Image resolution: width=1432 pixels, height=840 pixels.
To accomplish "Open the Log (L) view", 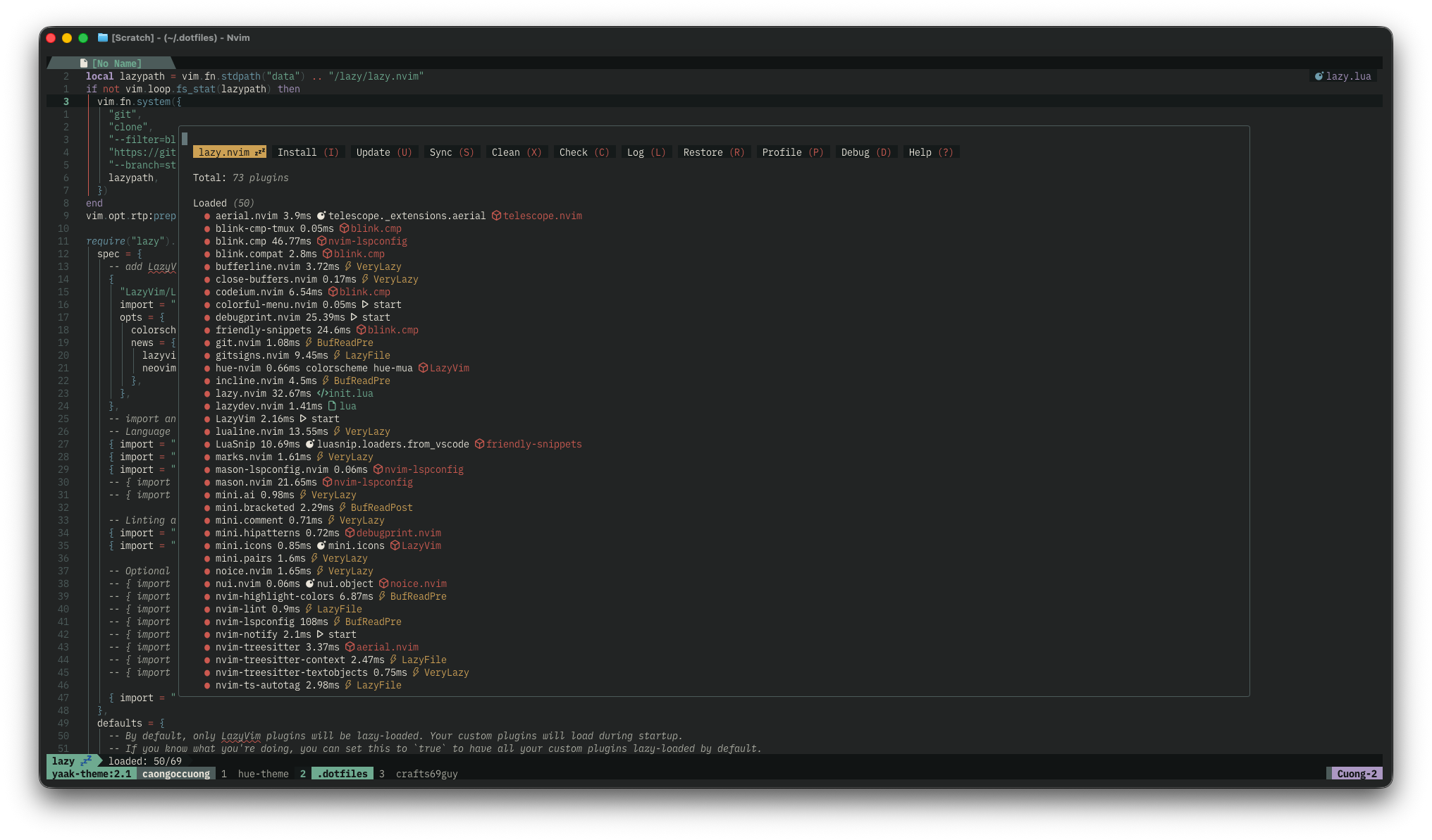I will pyautogui.click(x=646, y=152).
